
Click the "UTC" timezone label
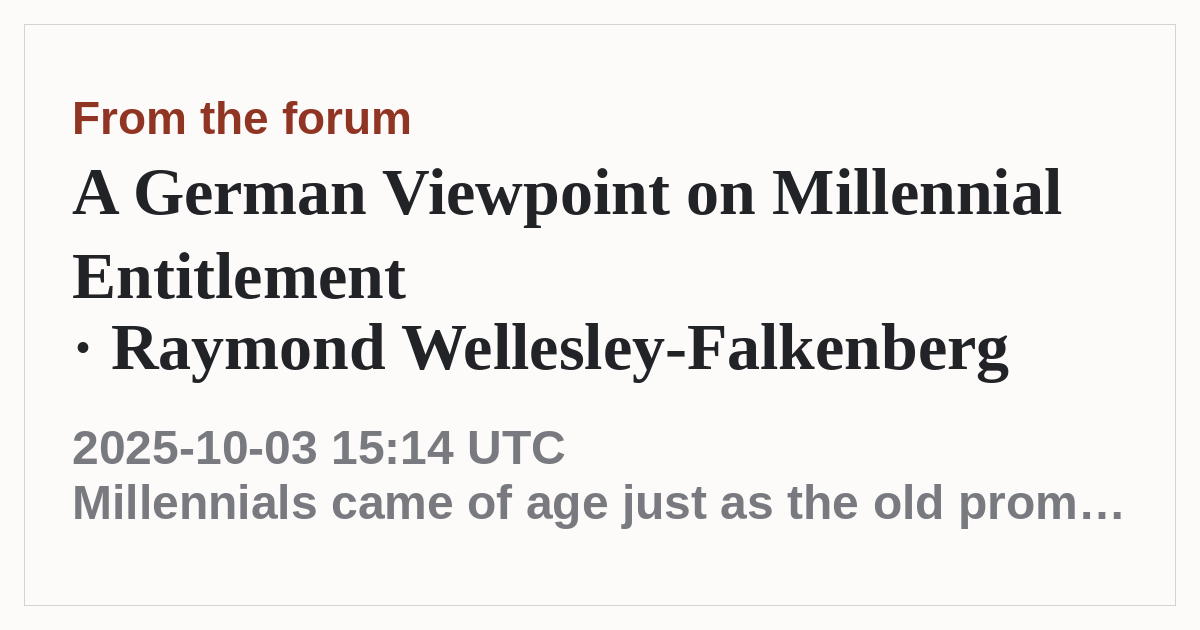[x=516, y=448]
